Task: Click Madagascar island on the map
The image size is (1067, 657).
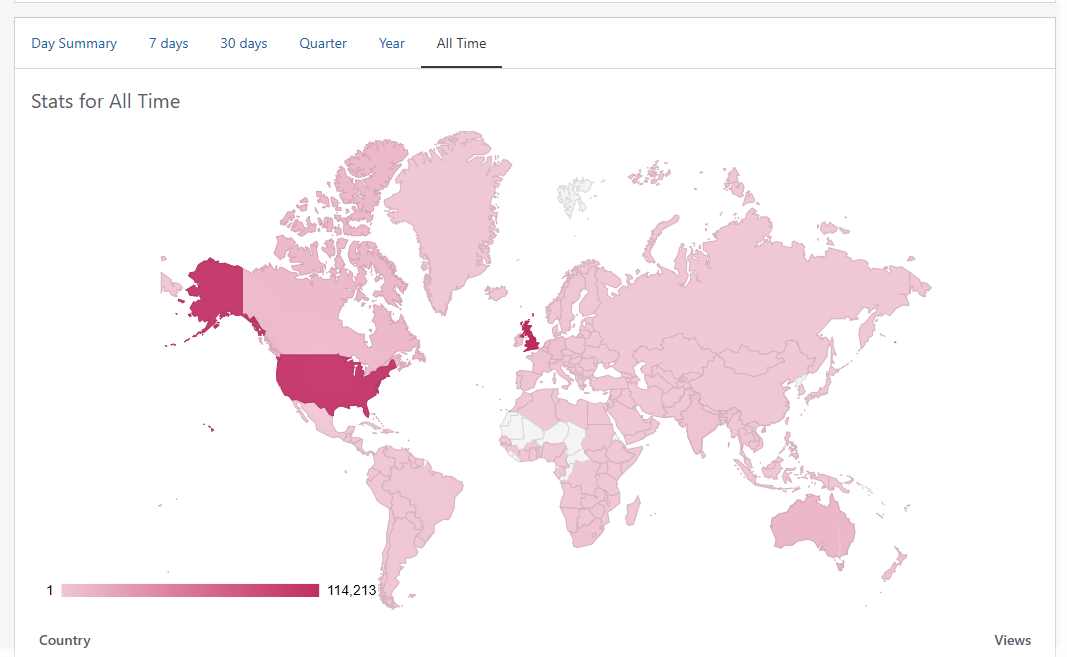Action: point(632,514)
